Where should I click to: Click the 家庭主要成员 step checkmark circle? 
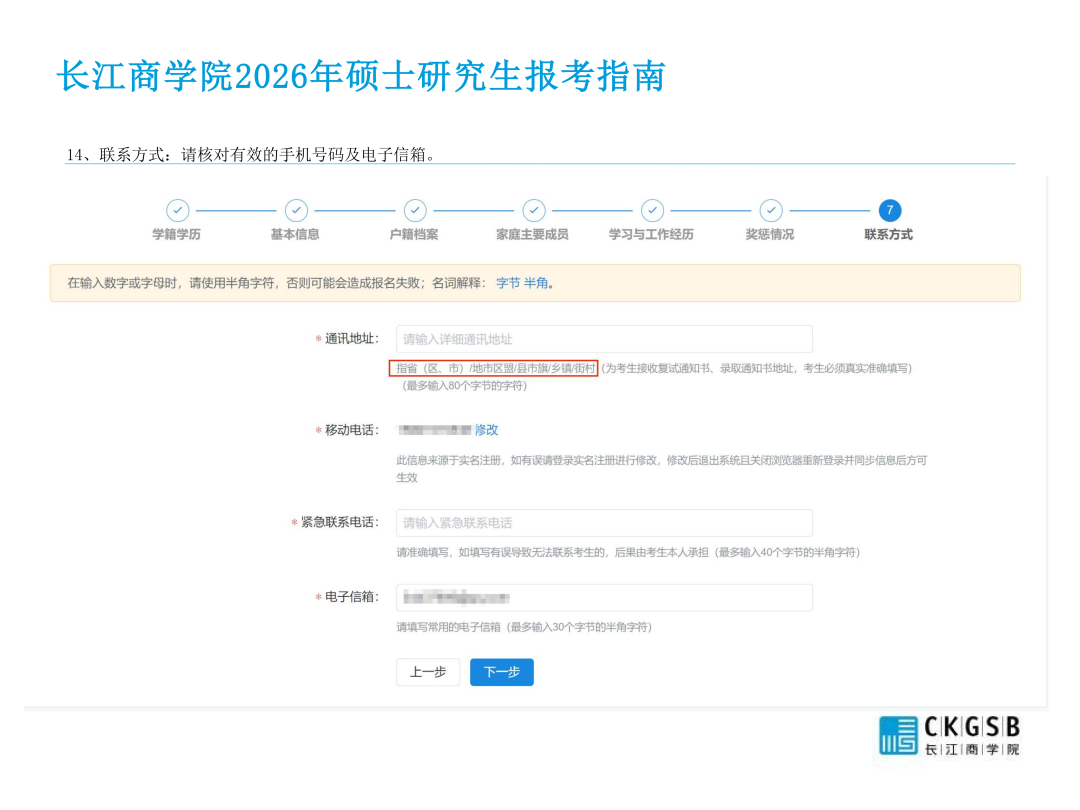pyautogui.click(x=534, y=210)
